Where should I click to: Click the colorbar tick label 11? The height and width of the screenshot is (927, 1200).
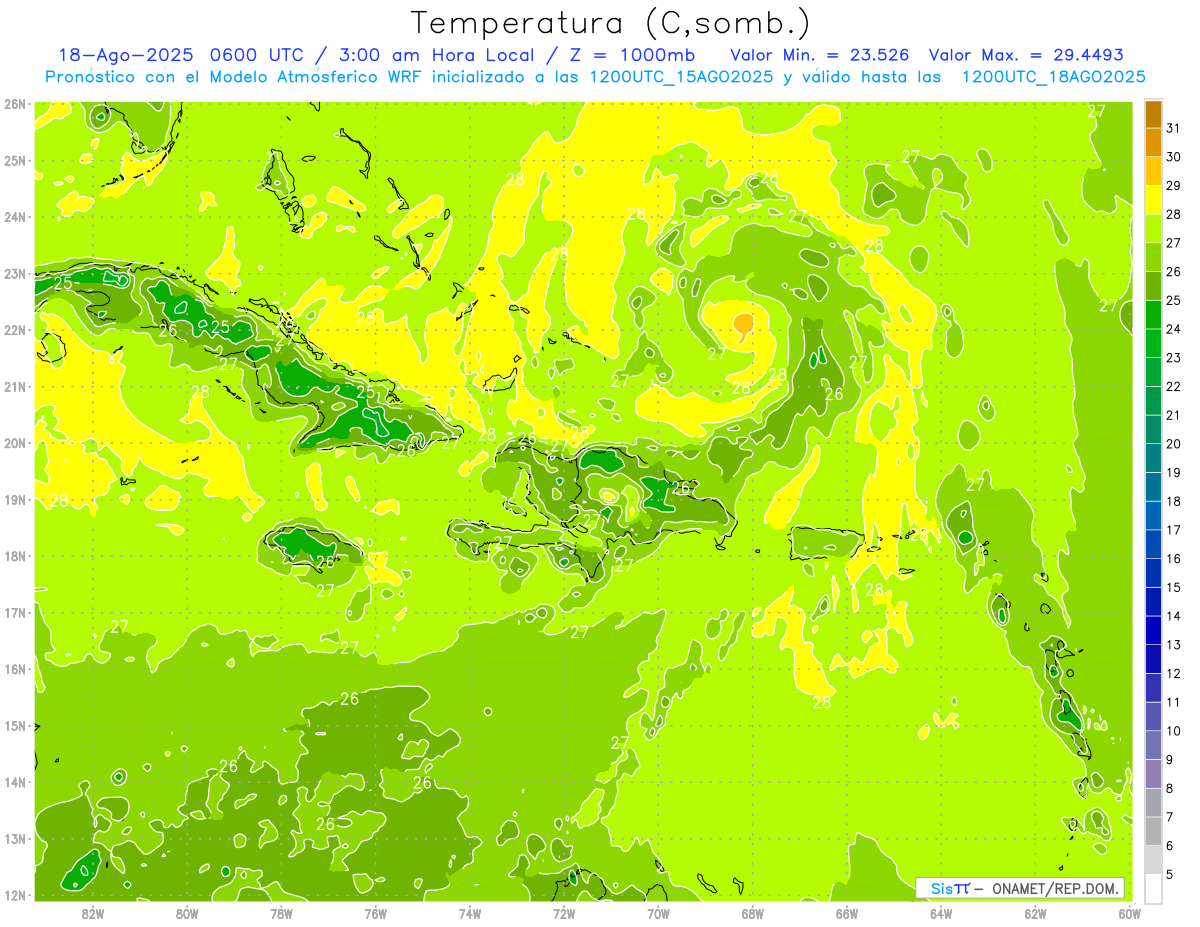[x=1174, y=702]
